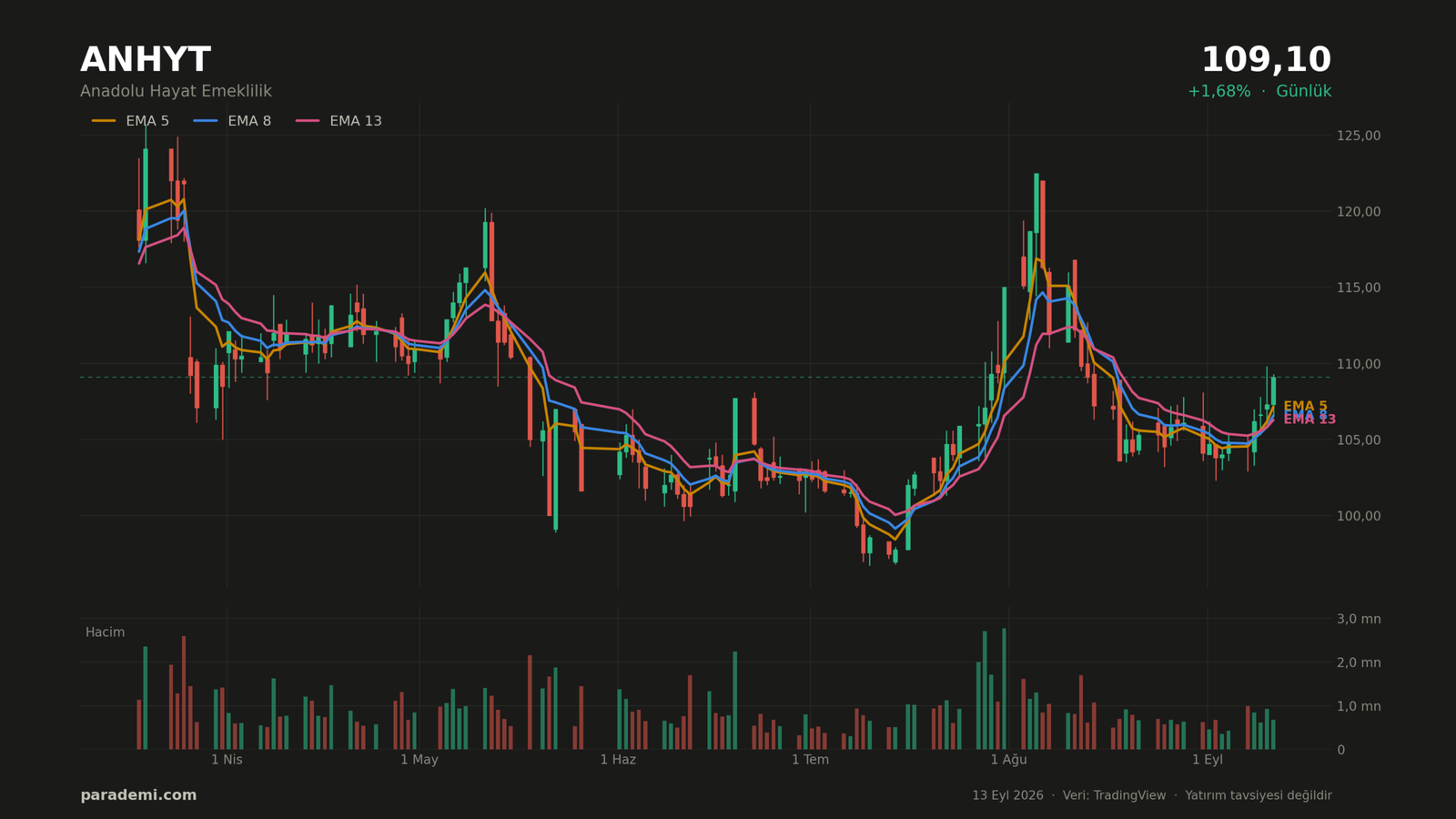
Task: Click the EMA 5 end-of-line label
Action: pyautogui.click(x=1305, y=406)
